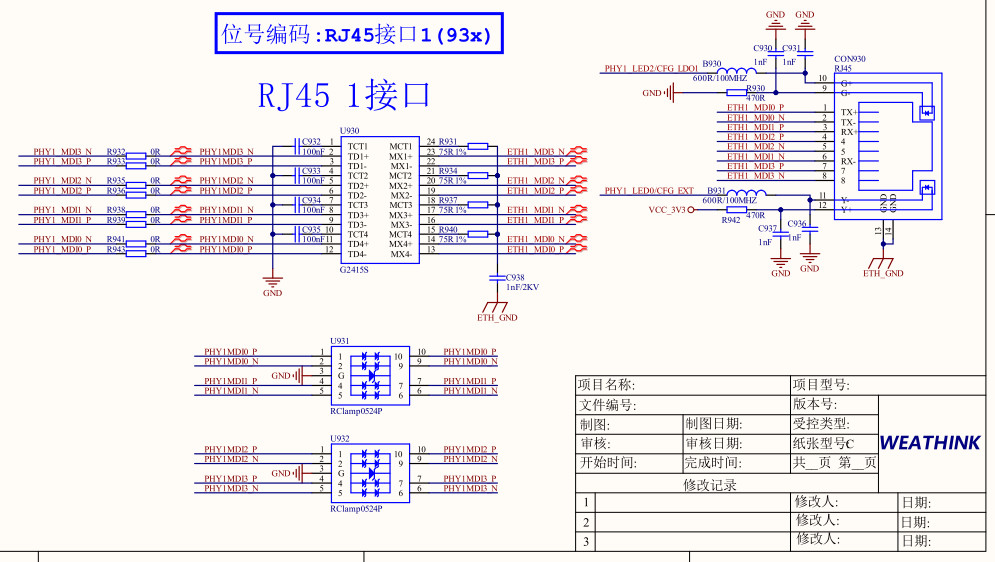
Task: Select the 修改记录 header
Action: tap(710, 485)
